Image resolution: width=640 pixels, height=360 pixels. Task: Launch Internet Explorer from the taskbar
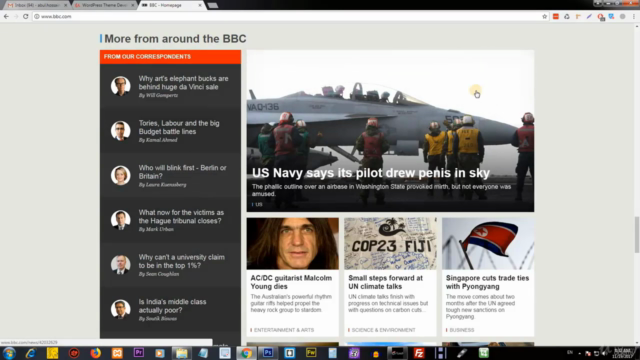coord(31,353)
